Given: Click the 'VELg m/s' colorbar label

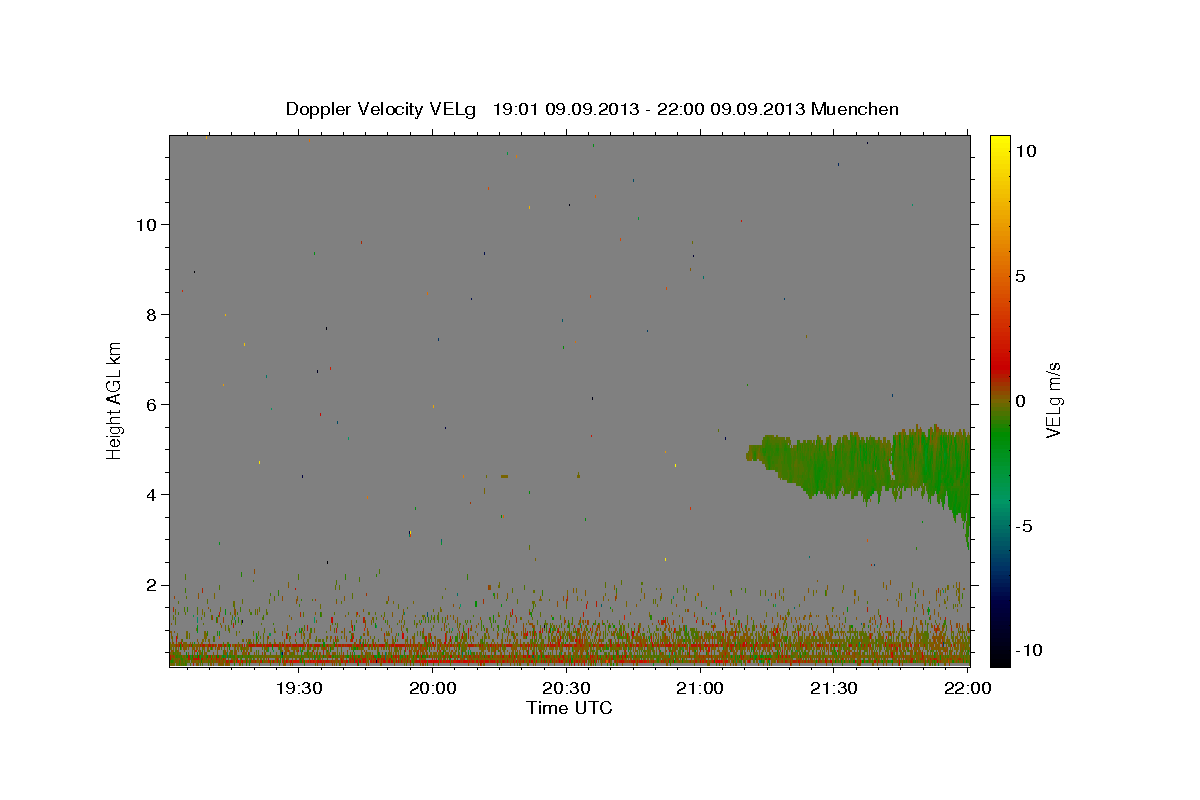Looking at the screenshot, I should pyautogui.click(x=1054, y=400).
